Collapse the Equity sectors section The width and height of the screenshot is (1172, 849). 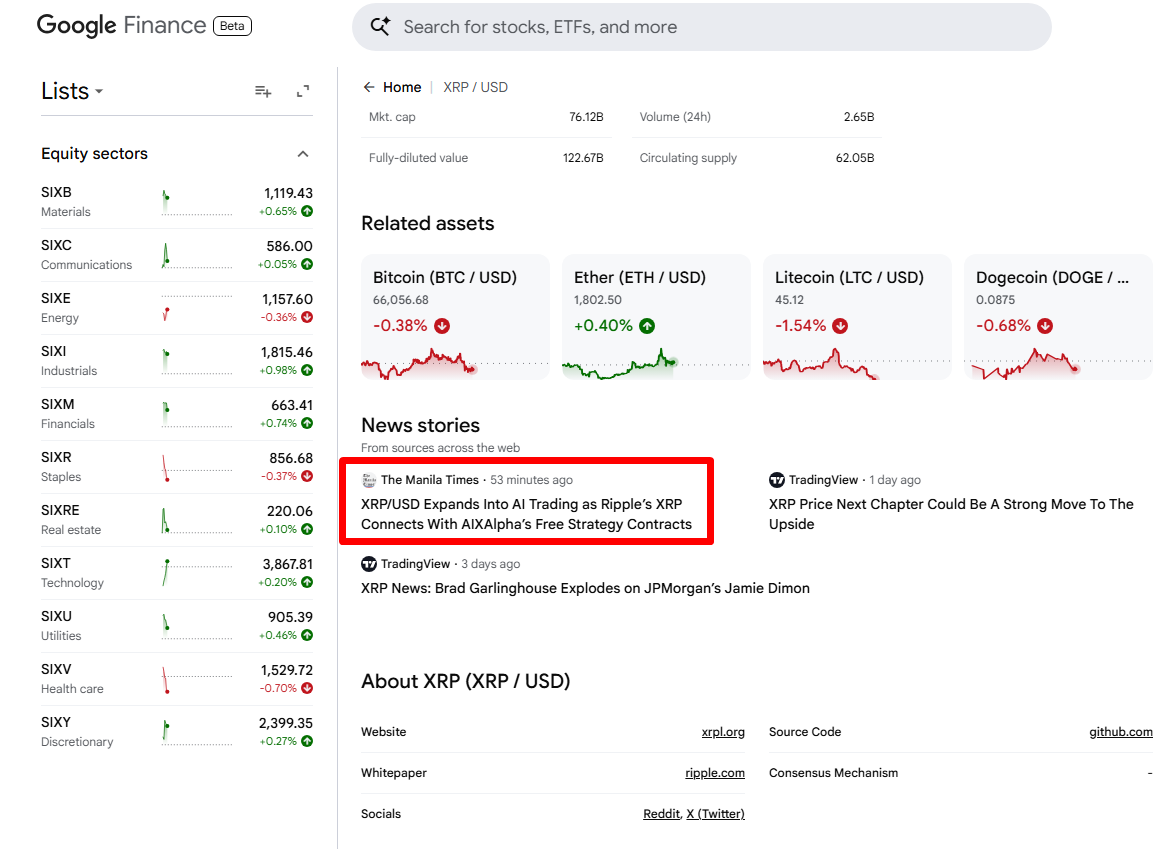[x=303, y=154]
